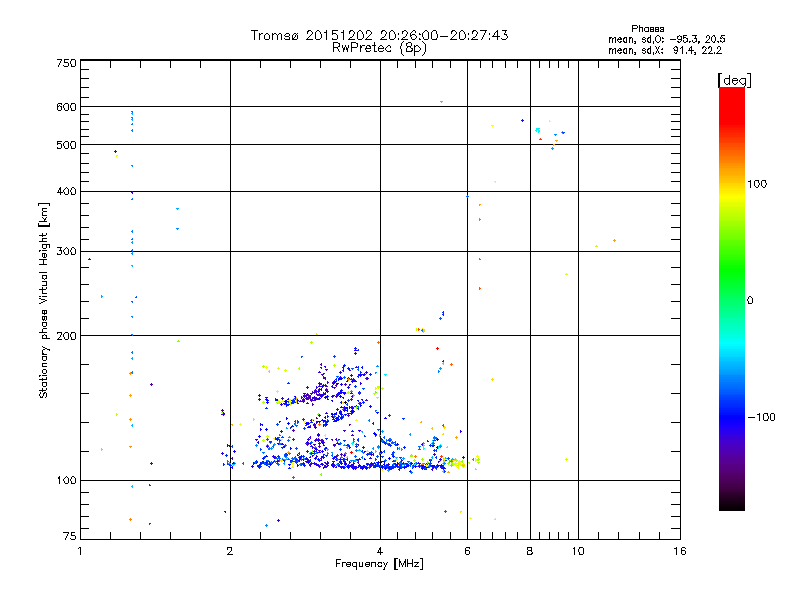800x600 pixels.
Task: Select the 'mean, sd,O: -95.3, 20.5' line
Action: (x=666, y=39)
